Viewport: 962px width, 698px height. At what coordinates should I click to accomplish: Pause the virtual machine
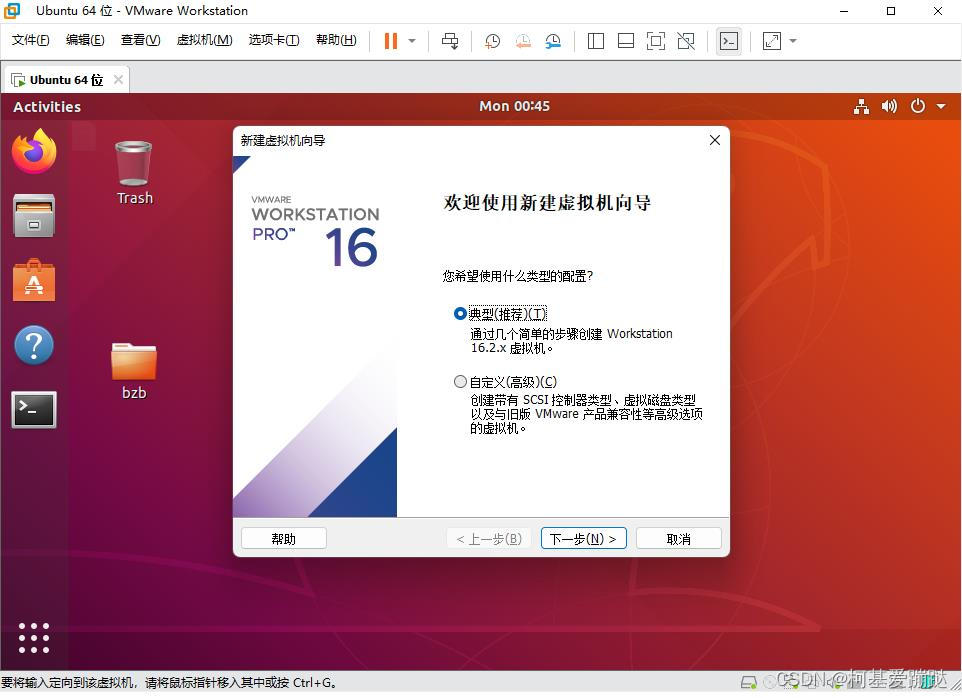(390, 41)
